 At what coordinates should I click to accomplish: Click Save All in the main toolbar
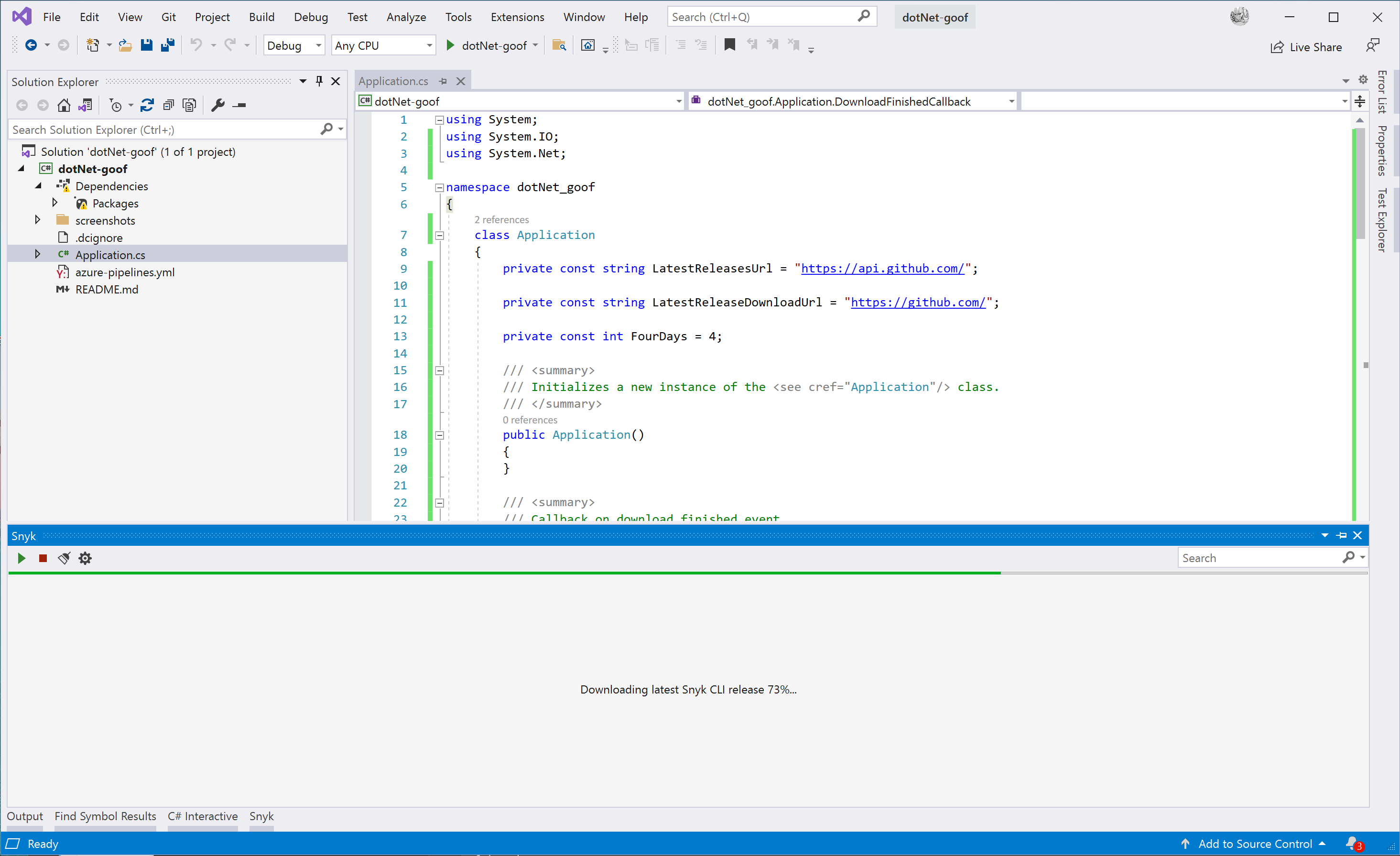click(168, 45)
